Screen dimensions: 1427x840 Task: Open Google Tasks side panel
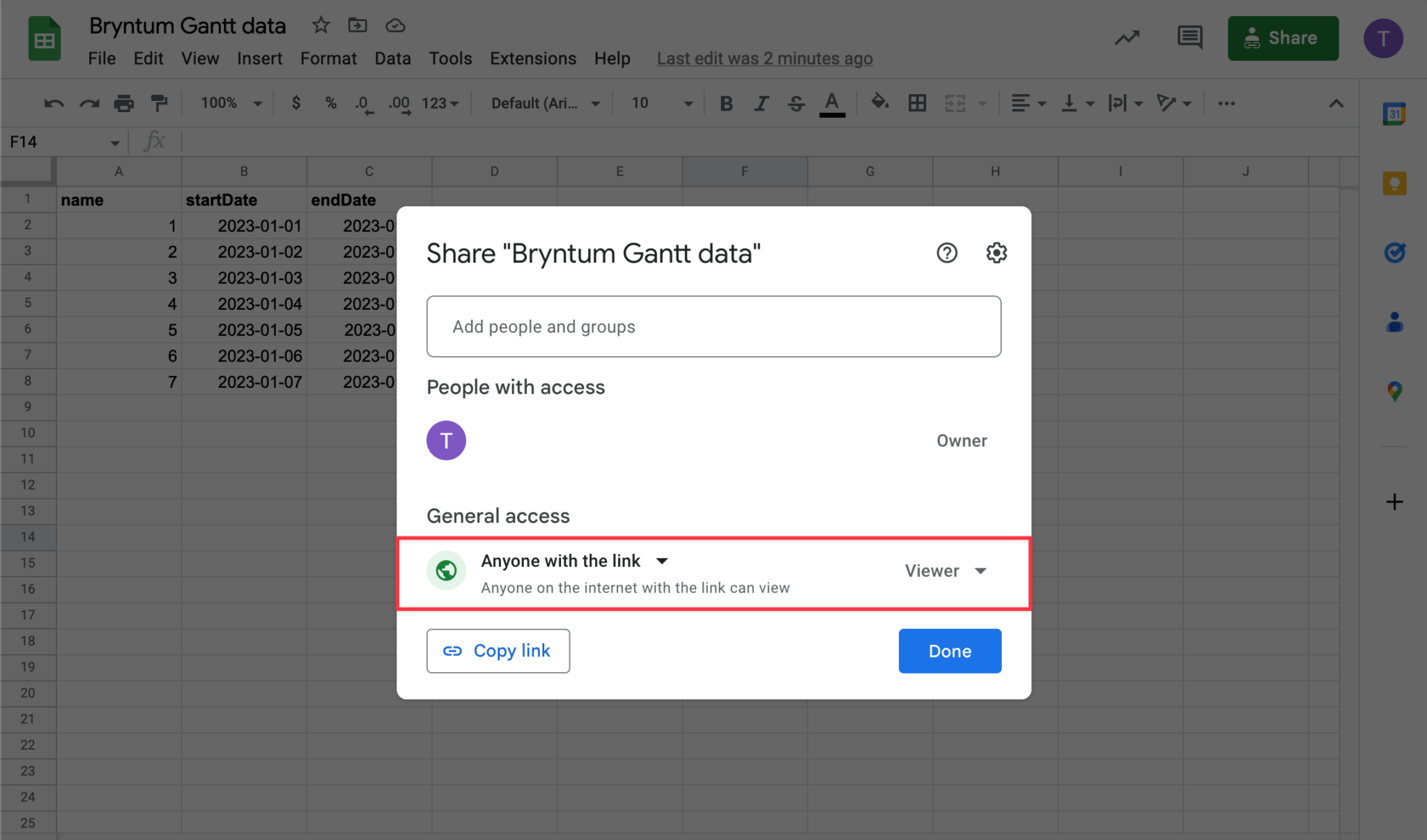coord(1394,252)
